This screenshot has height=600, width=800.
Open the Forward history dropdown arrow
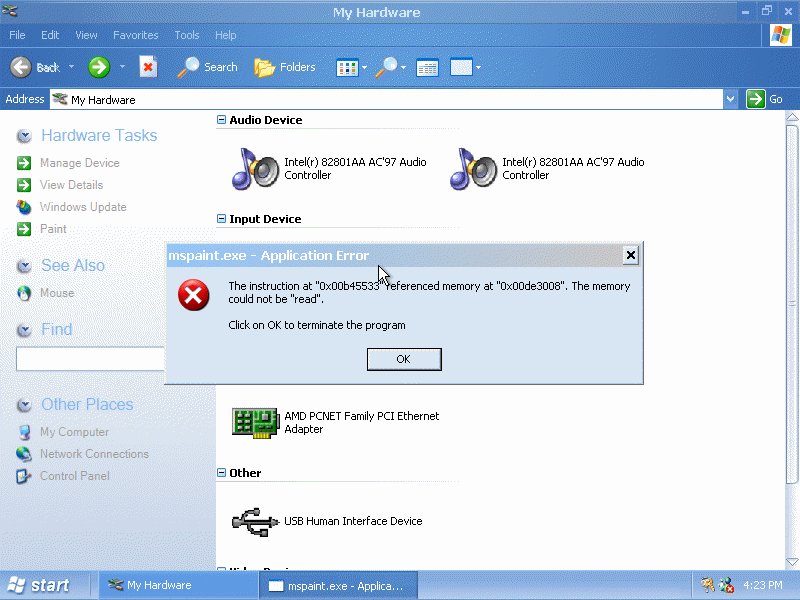(122, 67)
